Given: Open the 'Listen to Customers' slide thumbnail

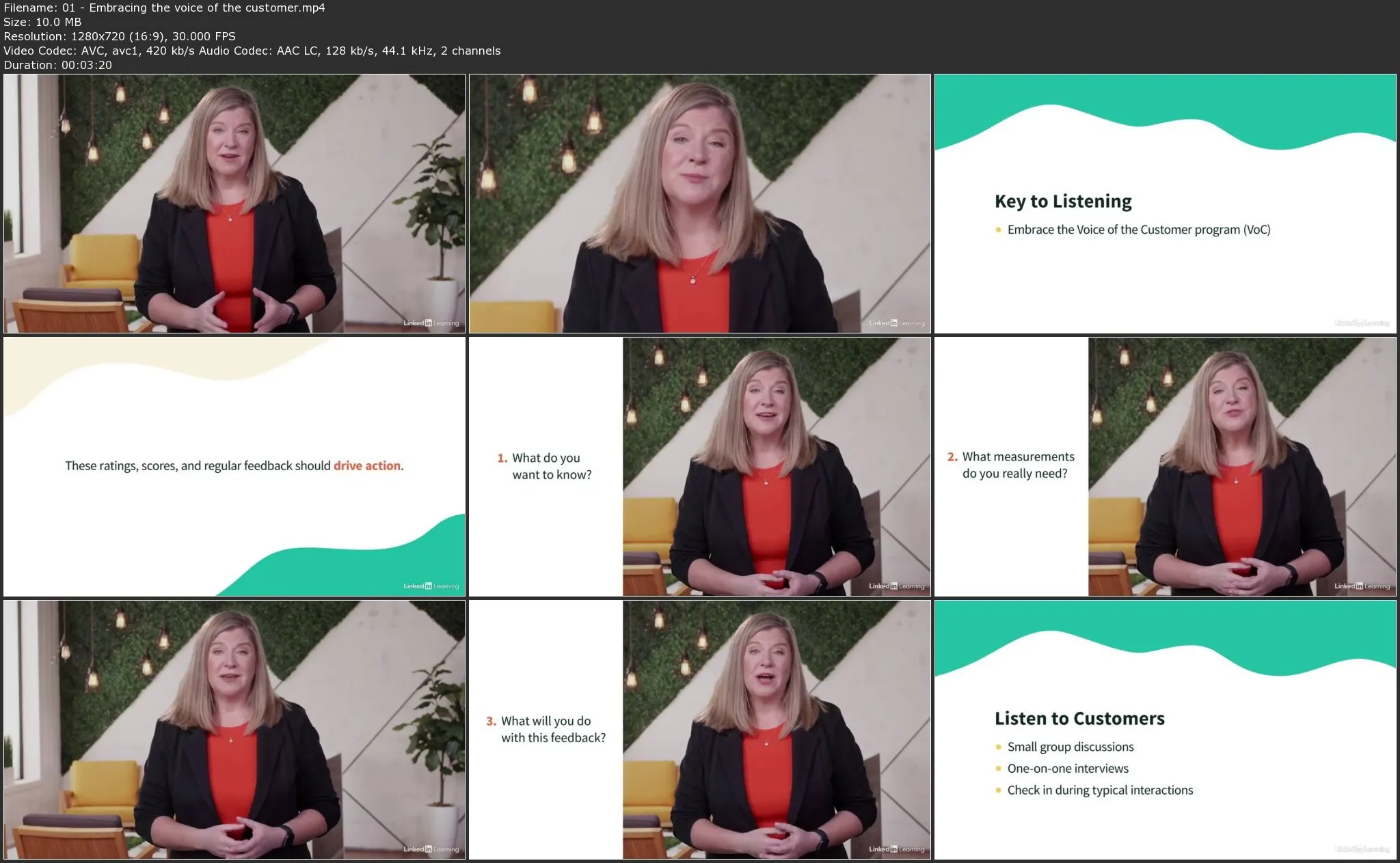Looking at the screenshot, I should (x=1165, y=729).
